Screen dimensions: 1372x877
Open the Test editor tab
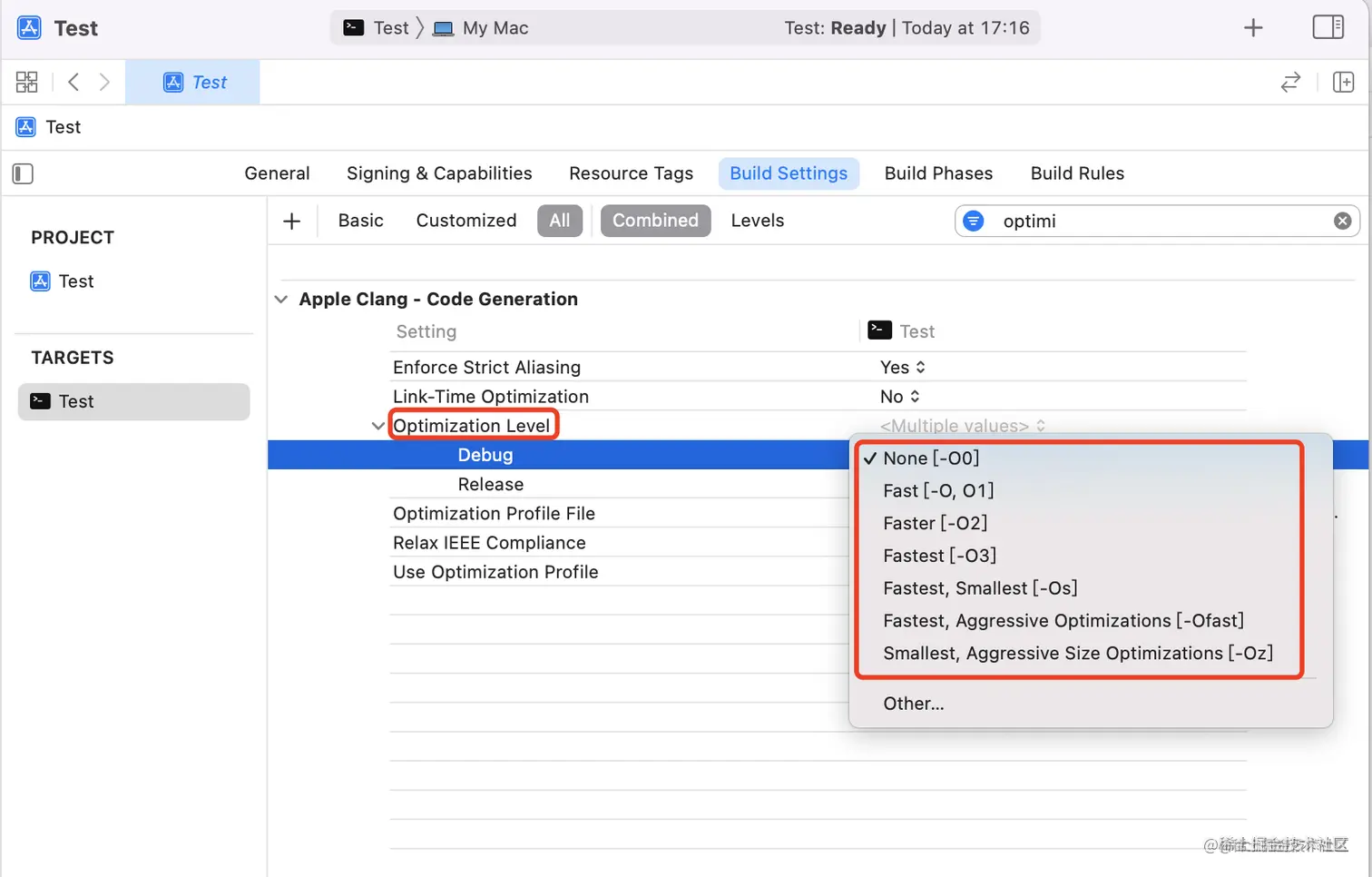tap(192, 82)
